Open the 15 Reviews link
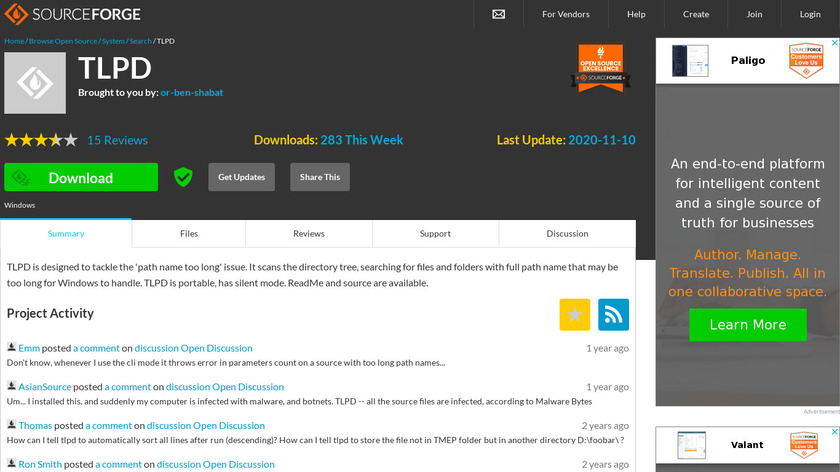Image resolution: width=840 pixels, height=472 pixels. 117,140
